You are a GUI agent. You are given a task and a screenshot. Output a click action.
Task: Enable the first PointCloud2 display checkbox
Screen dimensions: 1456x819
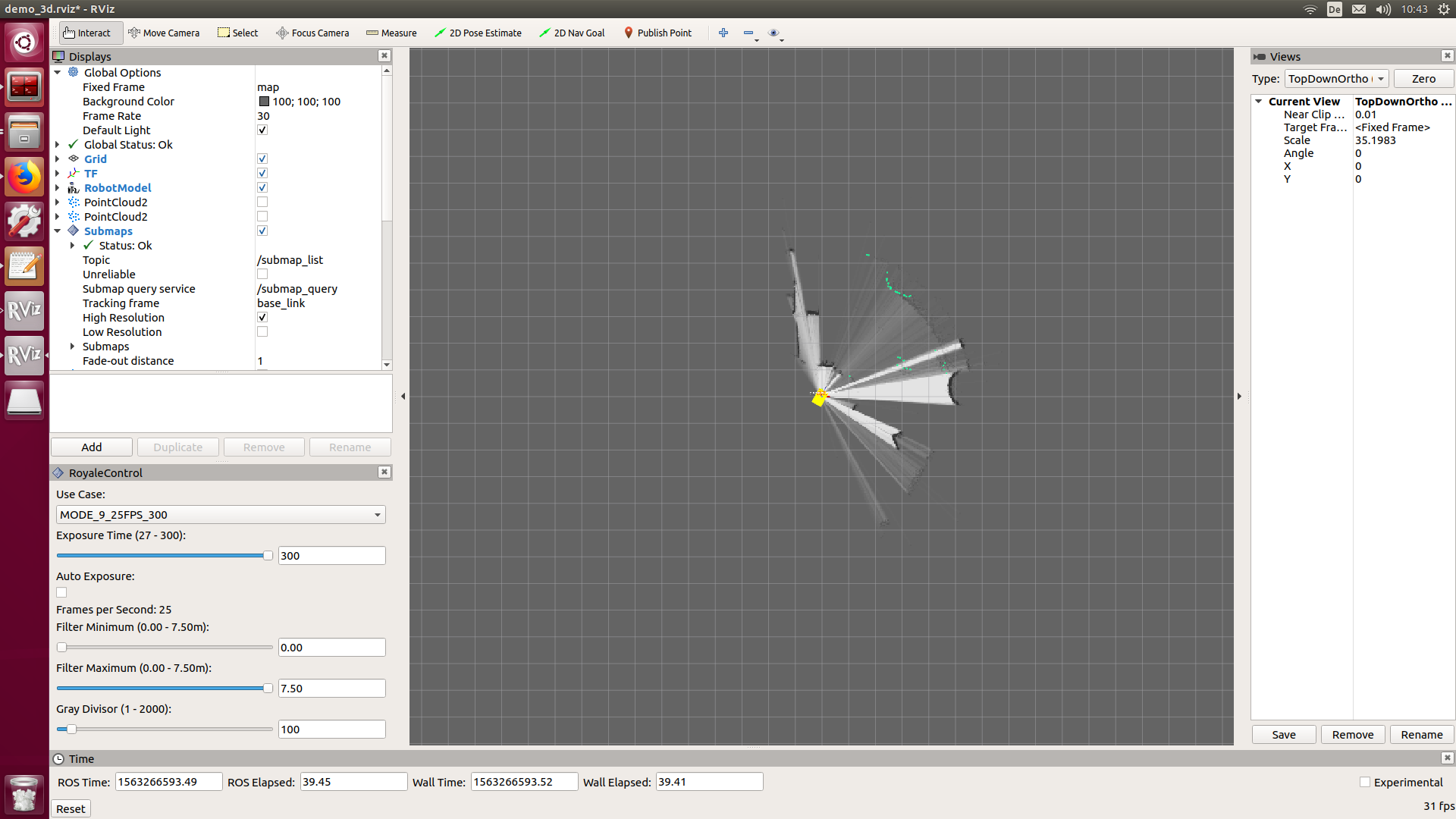pyautogui.click(x=262, y=202)
